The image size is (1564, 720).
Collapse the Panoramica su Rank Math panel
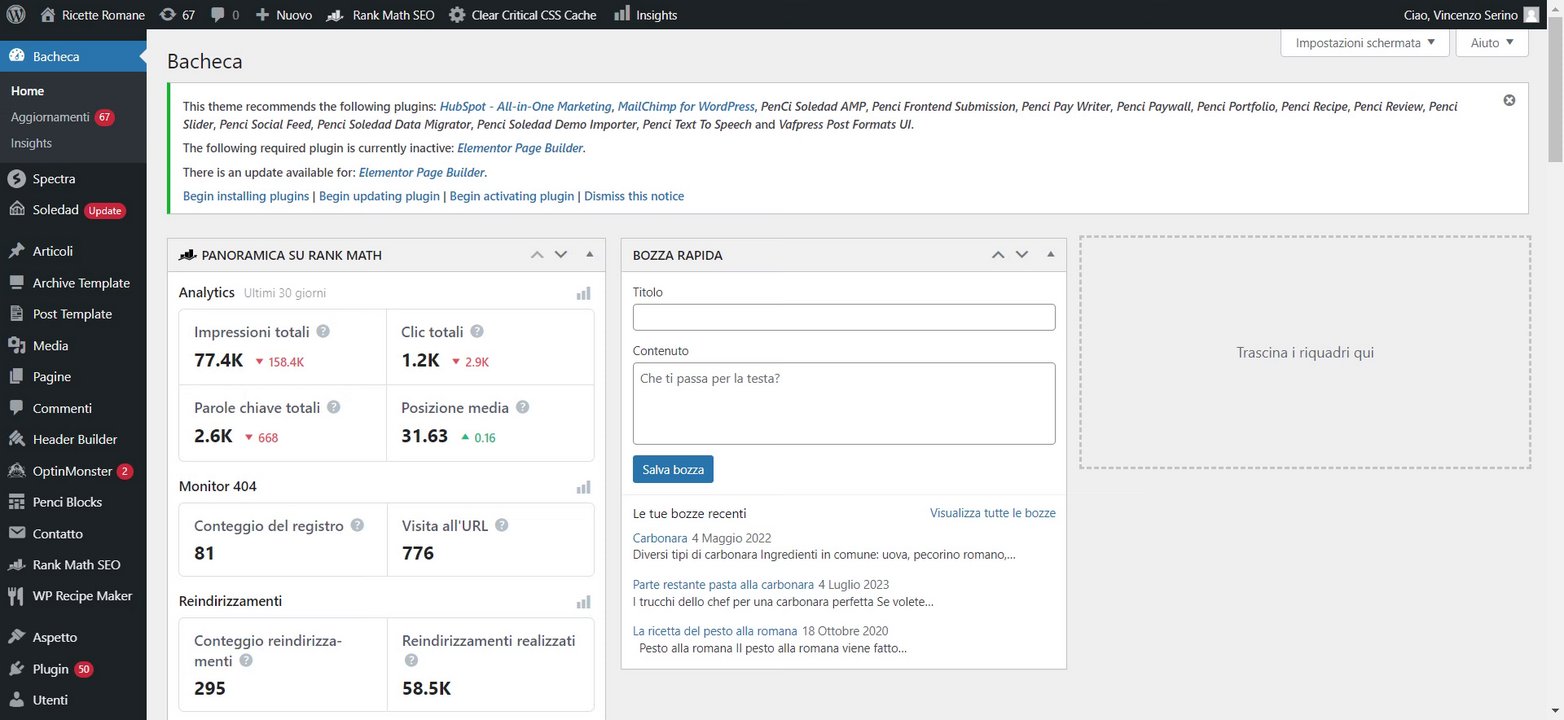coord(590,255)
